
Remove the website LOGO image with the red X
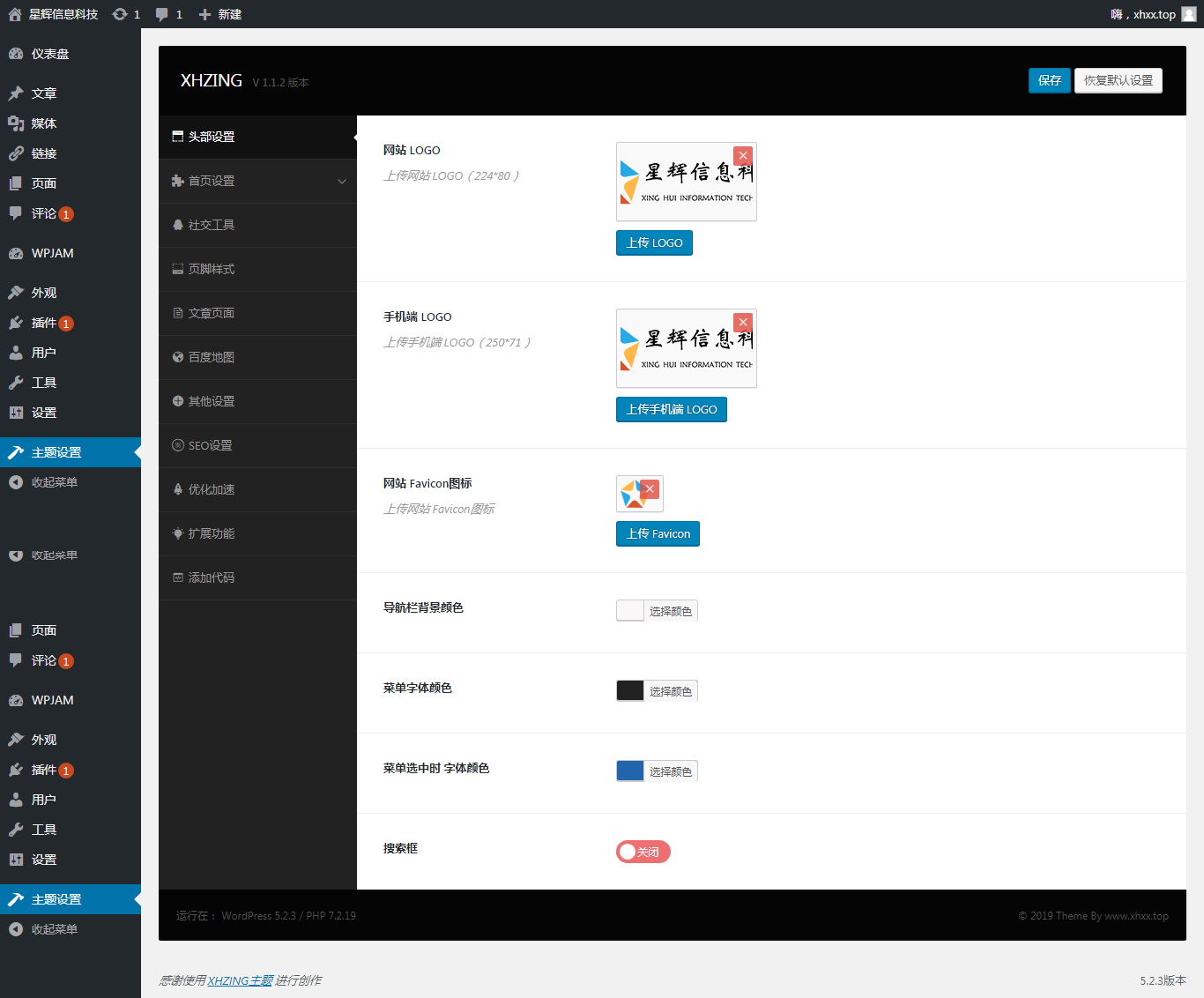[x=743, y=156]
